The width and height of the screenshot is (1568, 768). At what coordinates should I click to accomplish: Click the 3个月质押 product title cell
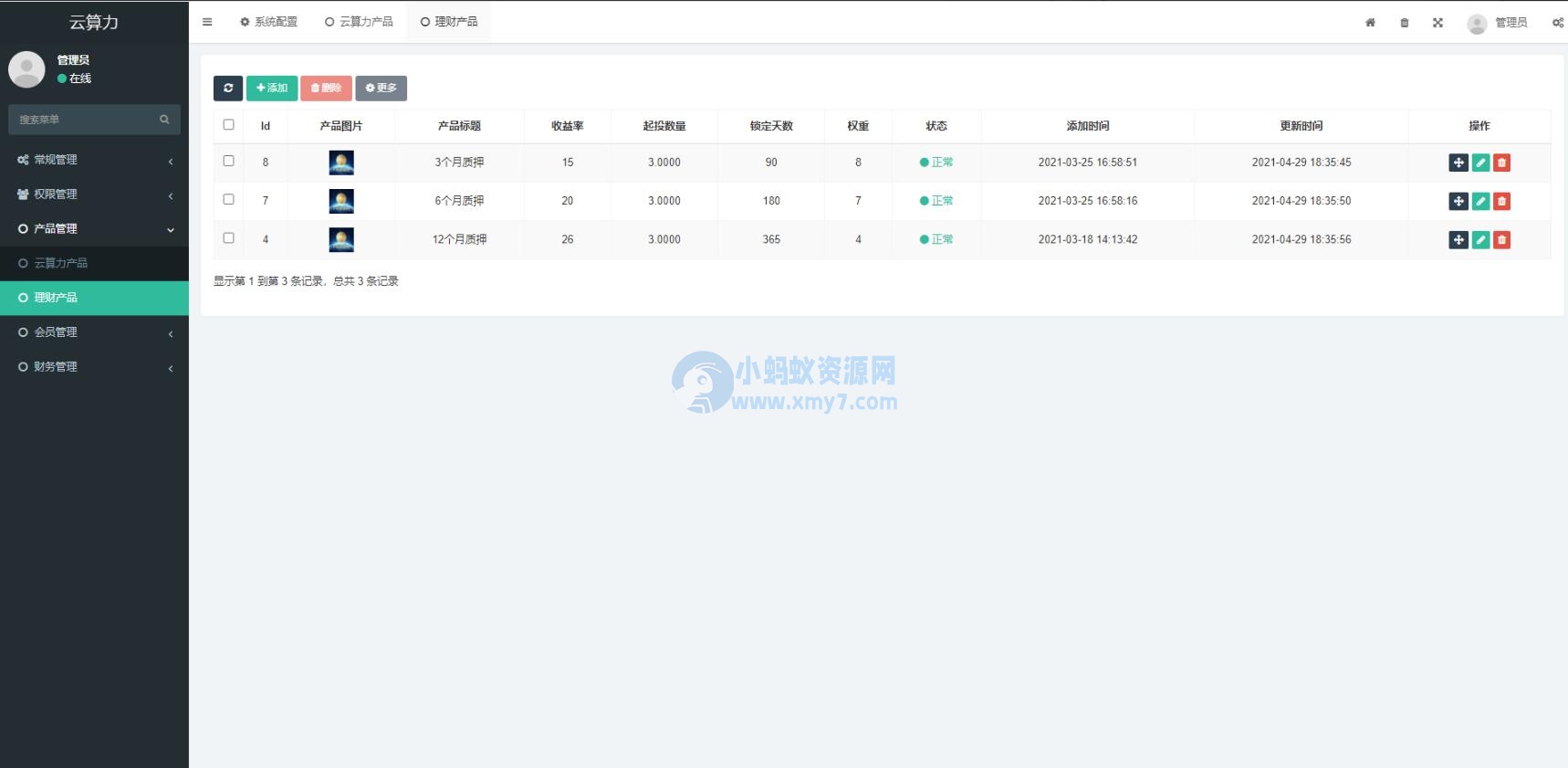tap(459, 163)
